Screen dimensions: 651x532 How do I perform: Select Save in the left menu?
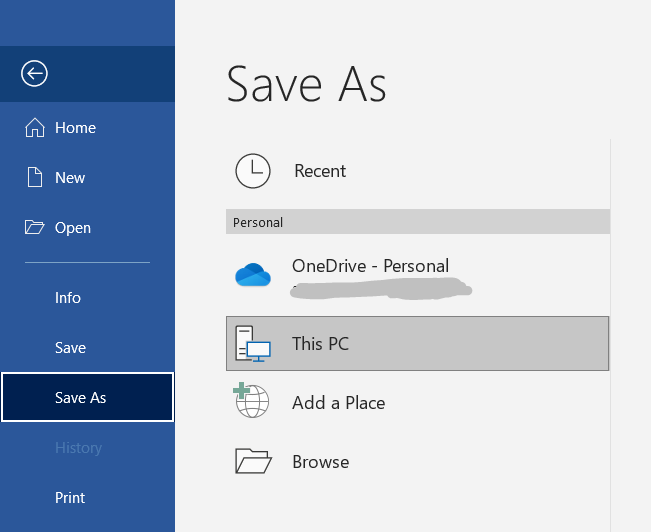click(70, 348)
